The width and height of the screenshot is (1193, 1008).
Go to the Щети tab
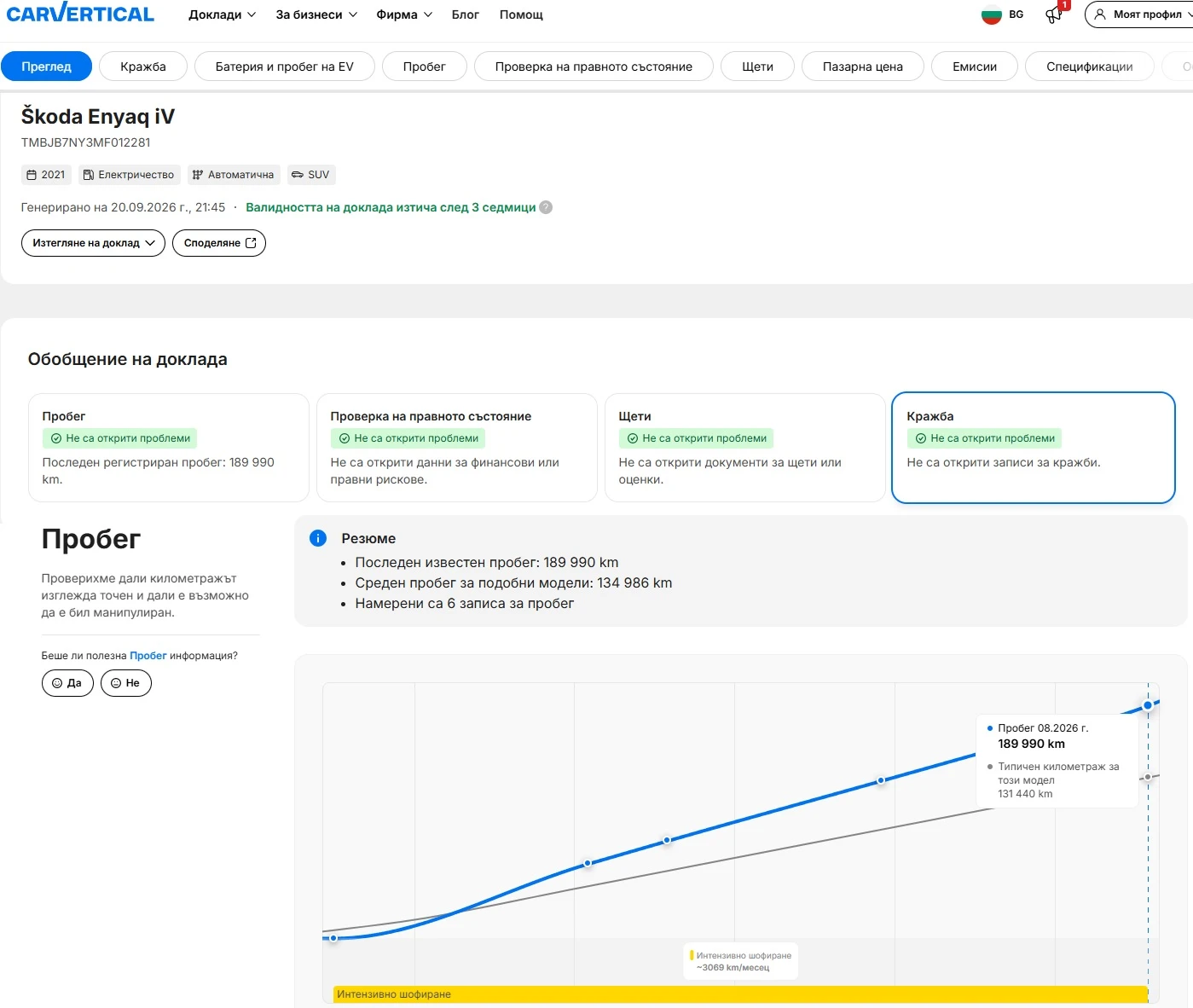(757, 67)
